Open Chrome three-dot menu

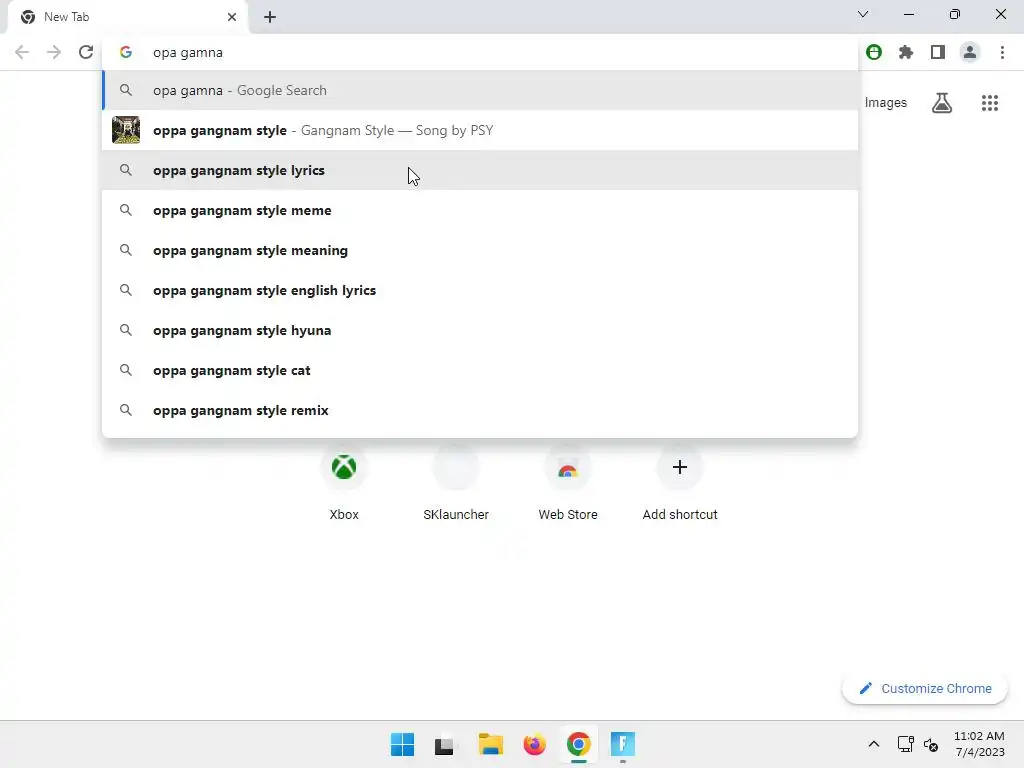coord(1002,52)
